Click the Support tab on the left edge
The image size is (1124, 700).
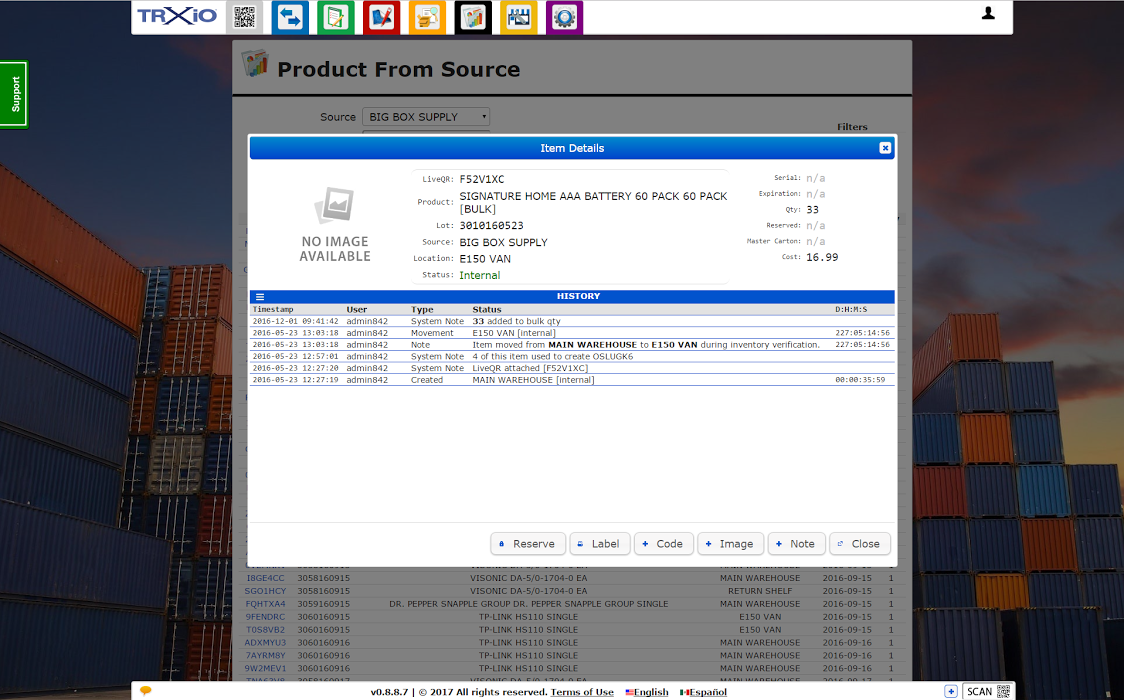13,93
